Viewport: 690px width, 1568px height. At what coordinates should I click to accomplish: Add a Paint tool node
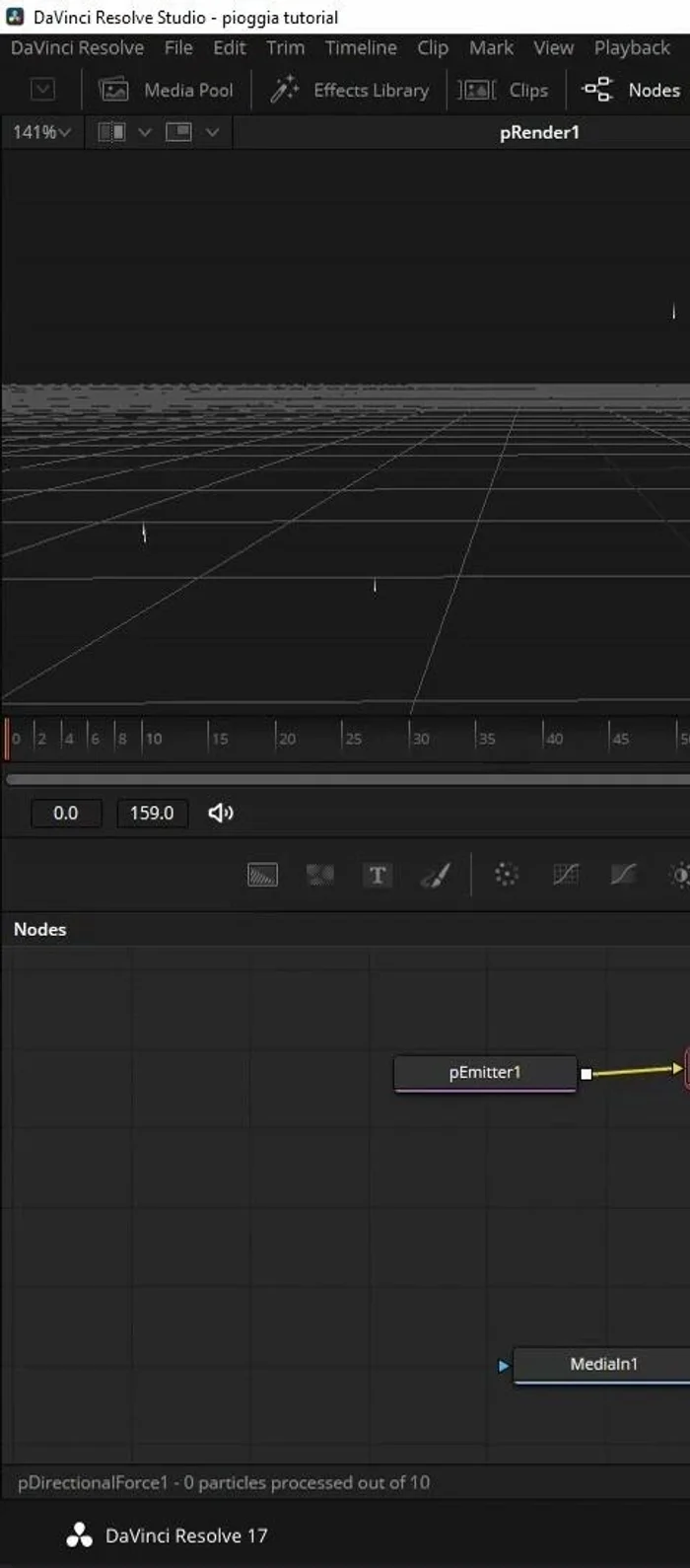(x=436, y=875)
